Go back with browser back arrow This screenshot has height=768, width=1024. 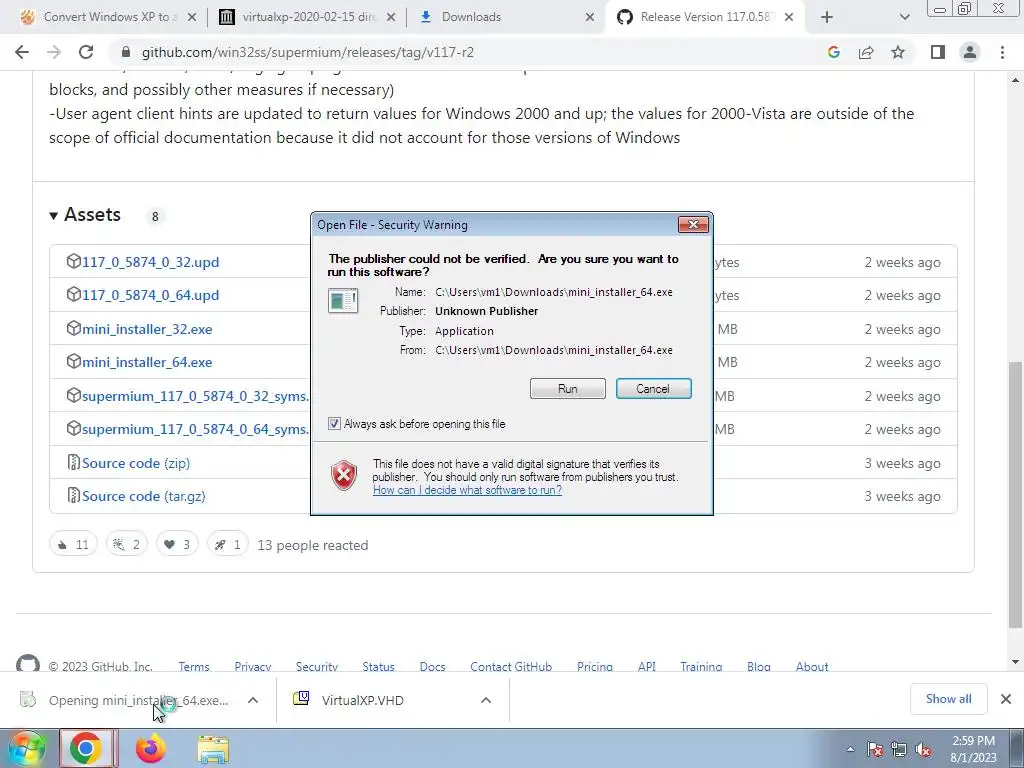coord(22,52)
